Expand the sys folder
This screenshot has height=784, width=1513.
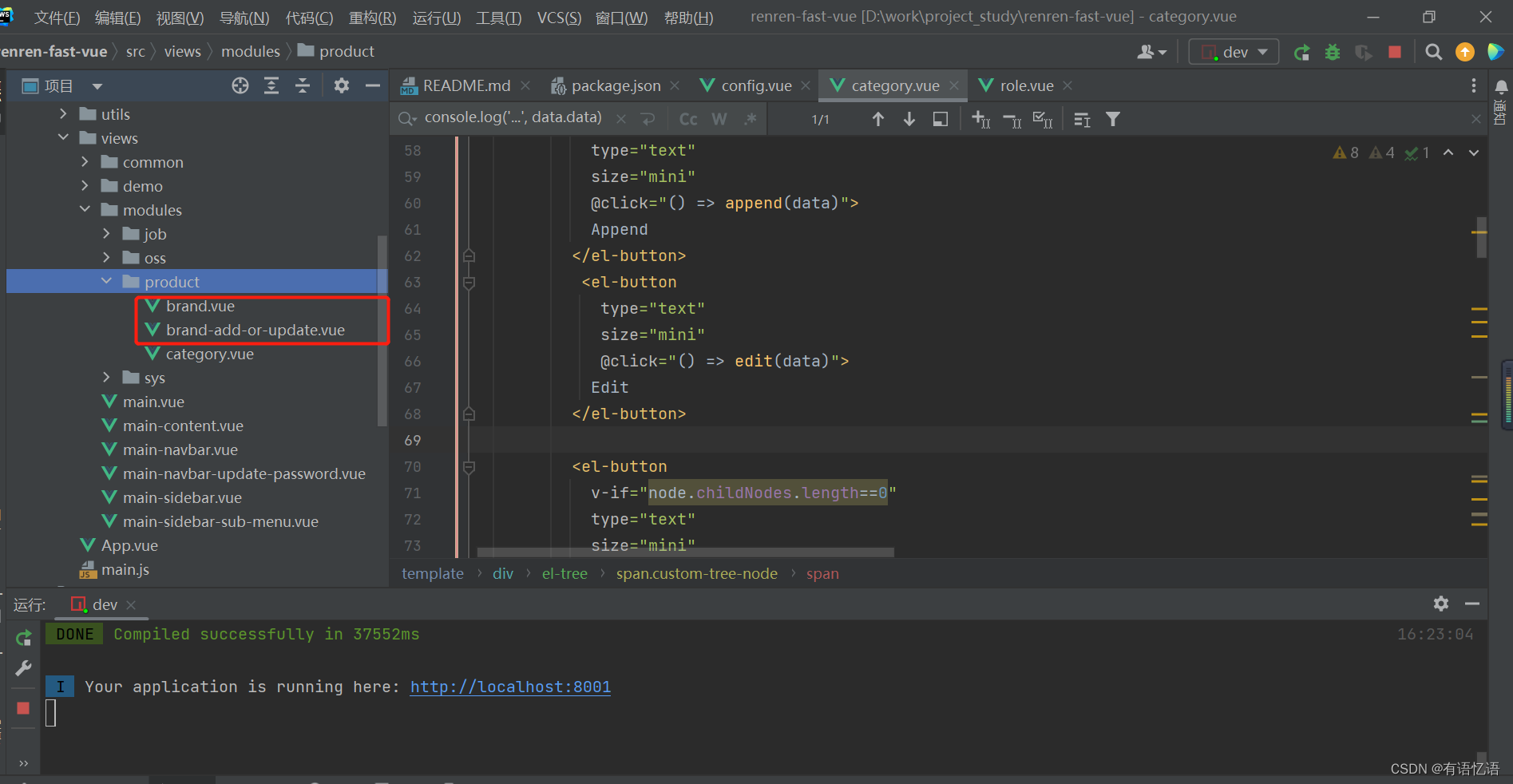[106, 378]
